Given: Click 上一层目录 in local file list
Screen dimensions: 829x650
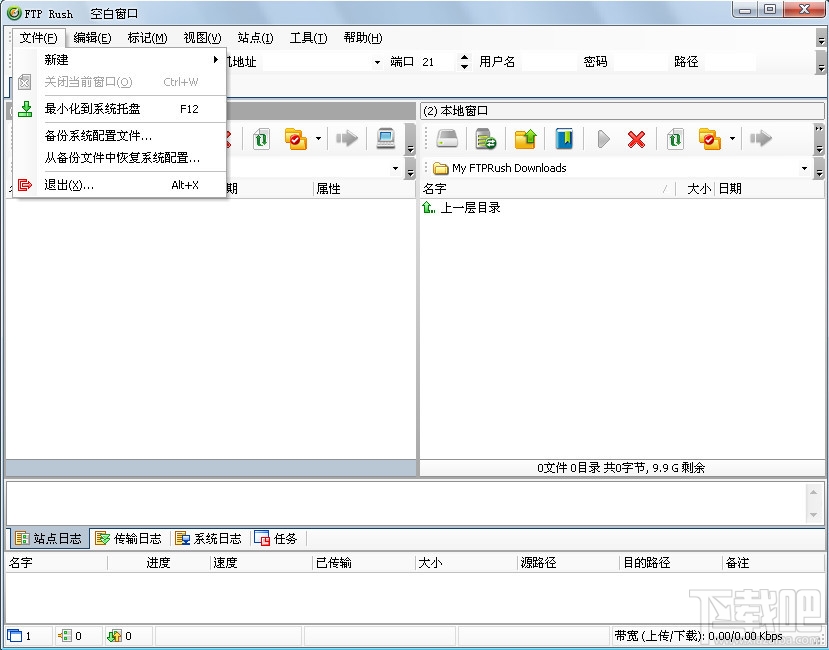Looking at the screenshot, I should point(462,208).
